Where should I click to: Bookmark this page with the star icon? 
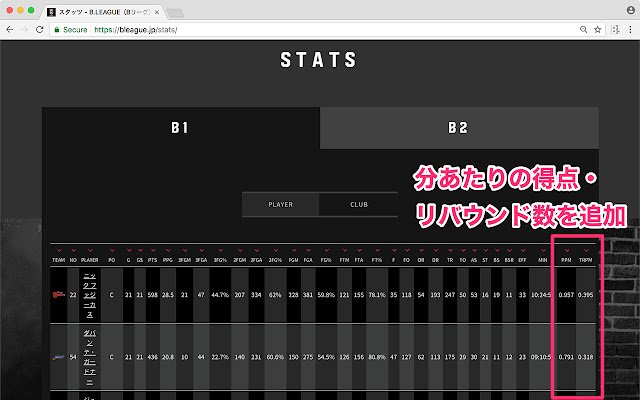[x=598, y=29]
